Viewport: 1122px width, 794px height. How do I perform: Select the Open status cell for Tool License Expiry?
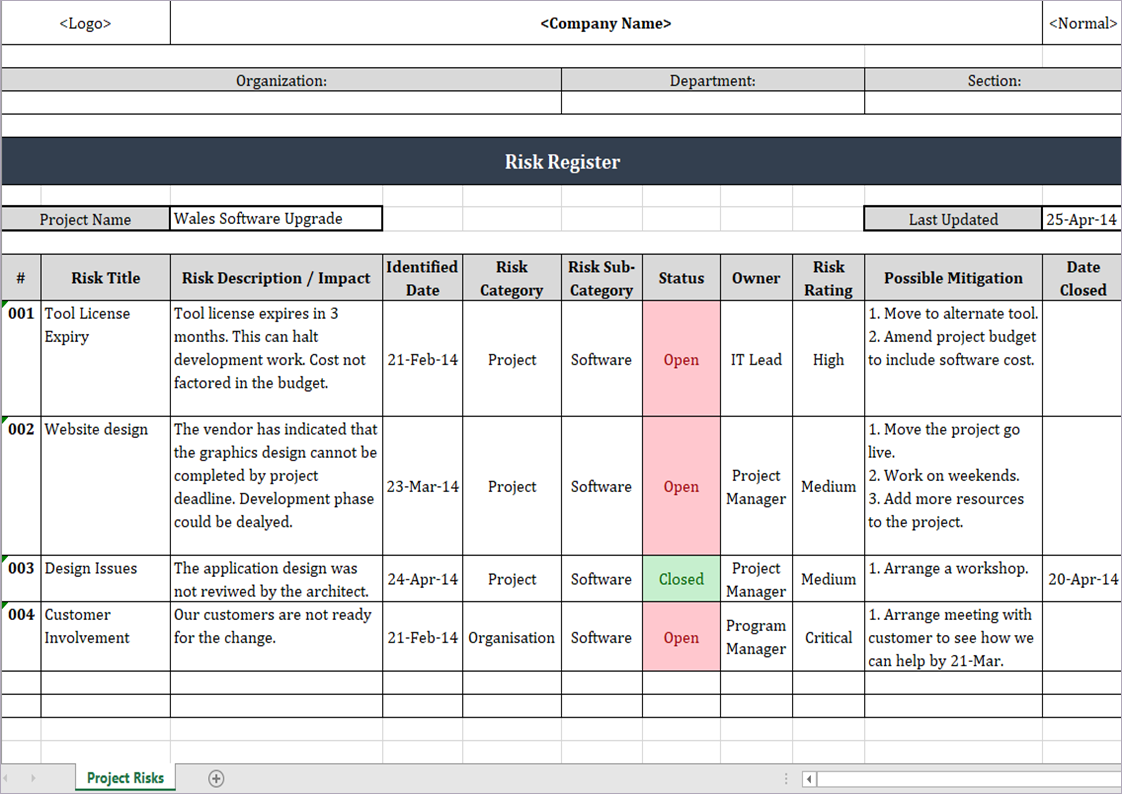pos(681,359)
